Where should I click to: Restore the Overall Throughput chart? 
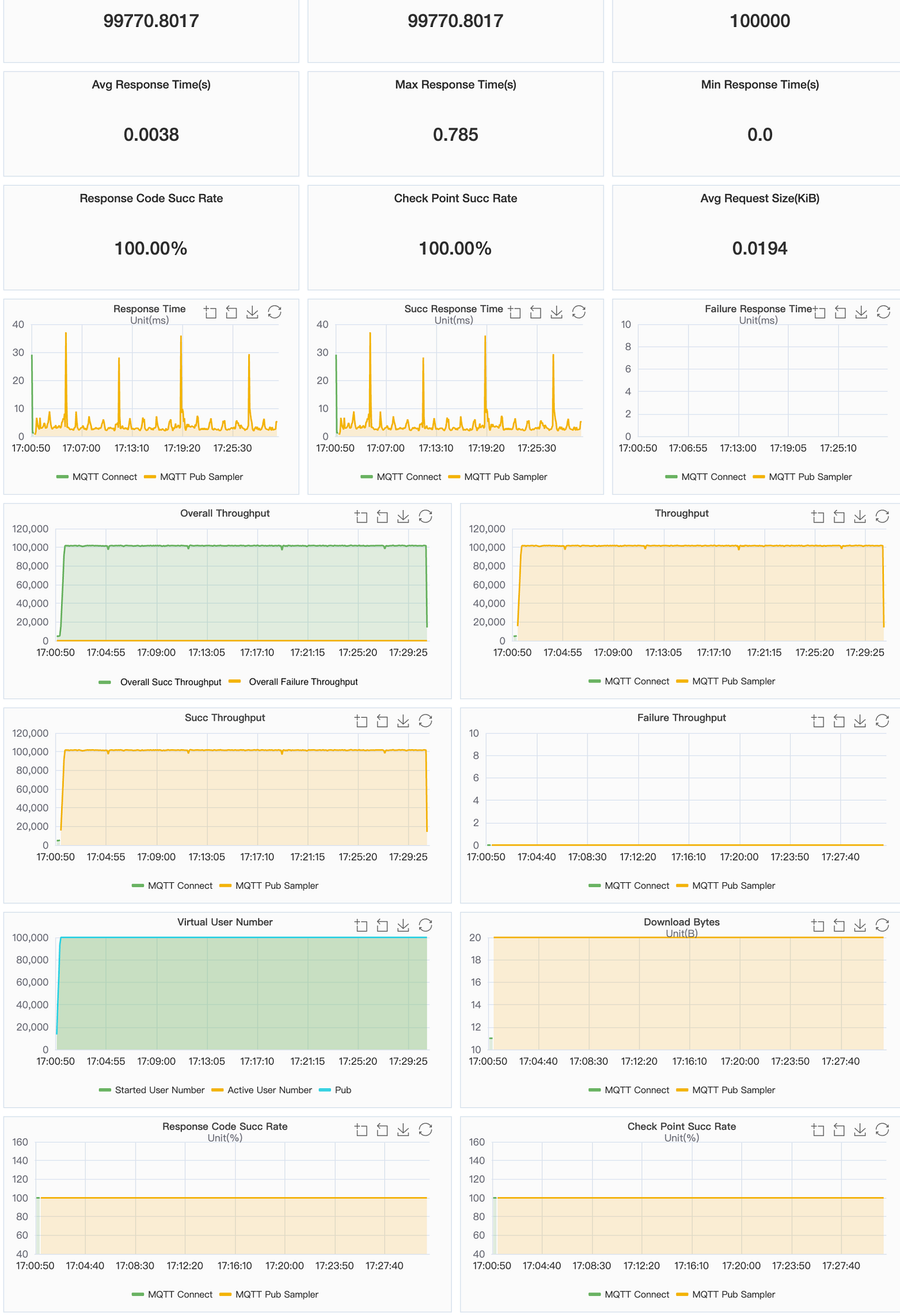(425, 517)
